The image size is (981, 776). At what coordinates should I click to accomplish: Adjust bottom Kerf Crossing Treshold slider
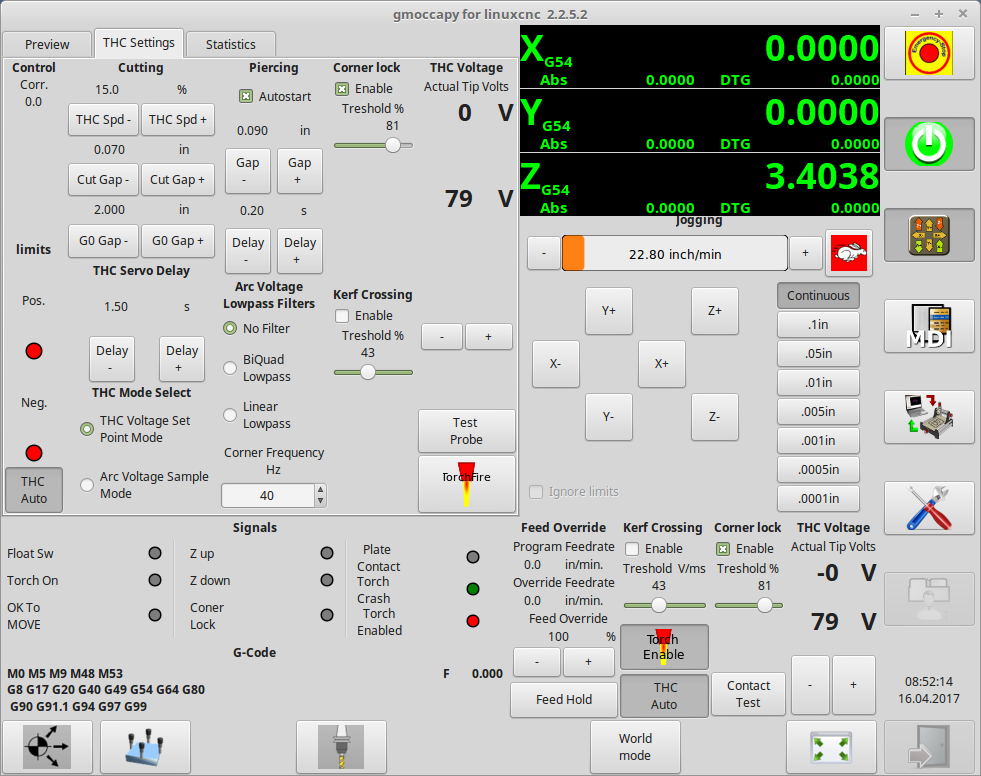tap(664, 605)
